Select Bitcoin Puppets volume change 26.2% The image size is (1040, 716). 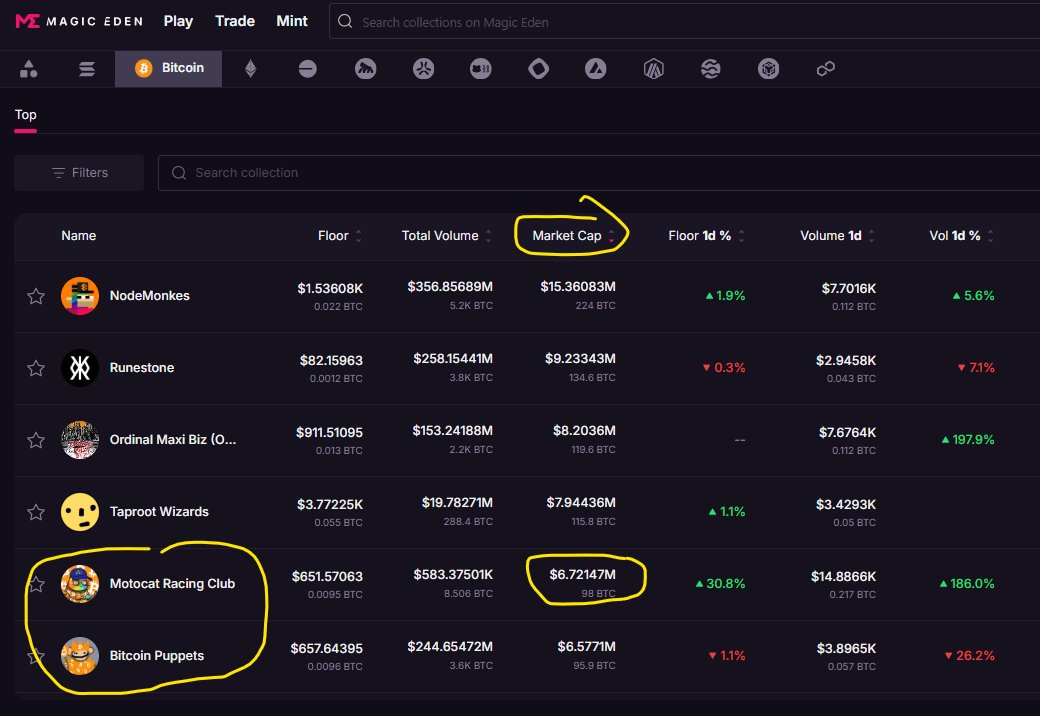970,656
